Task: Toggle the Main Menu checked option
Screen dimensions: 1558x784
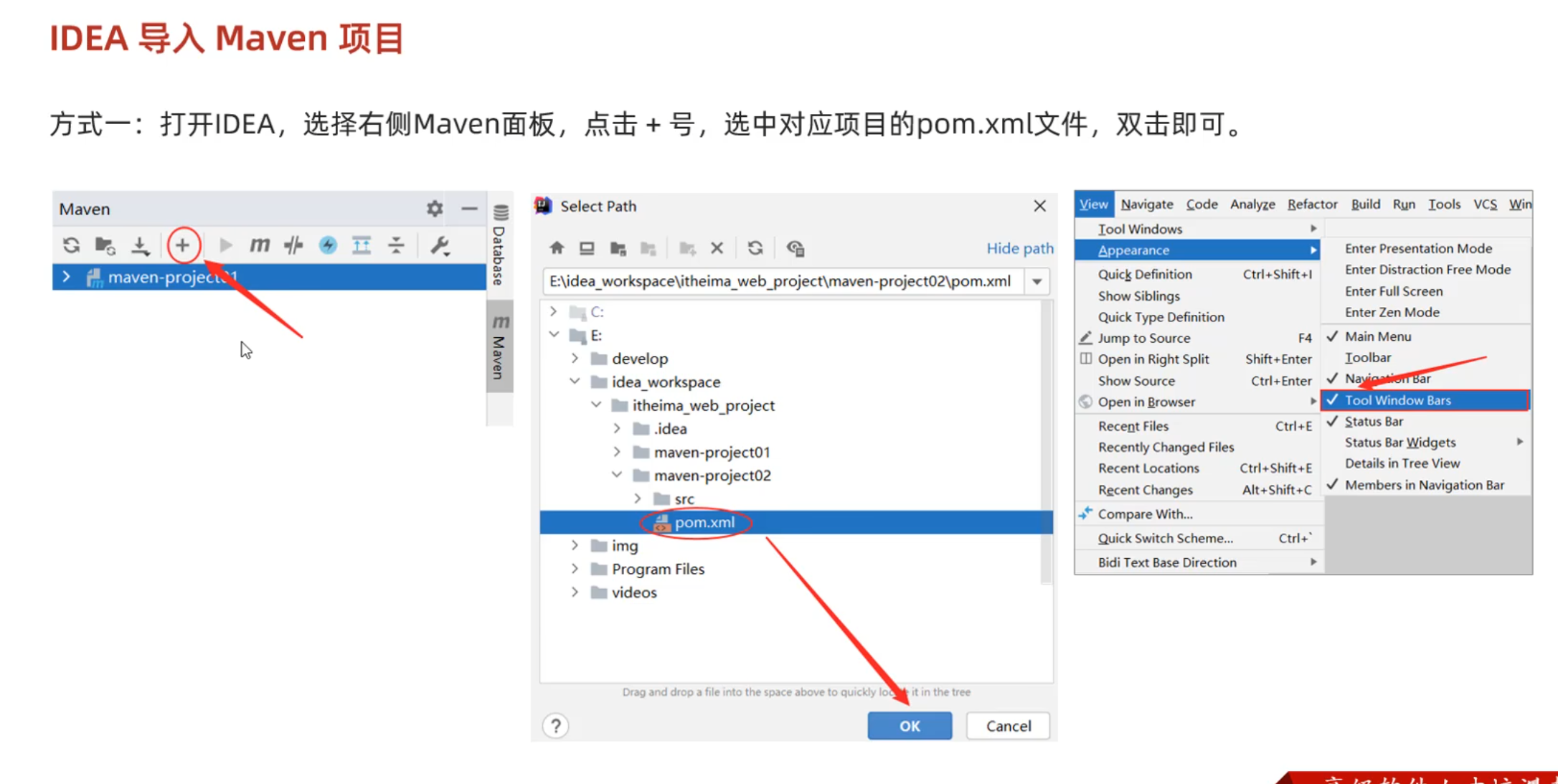Action: [x=1377, y=336]
